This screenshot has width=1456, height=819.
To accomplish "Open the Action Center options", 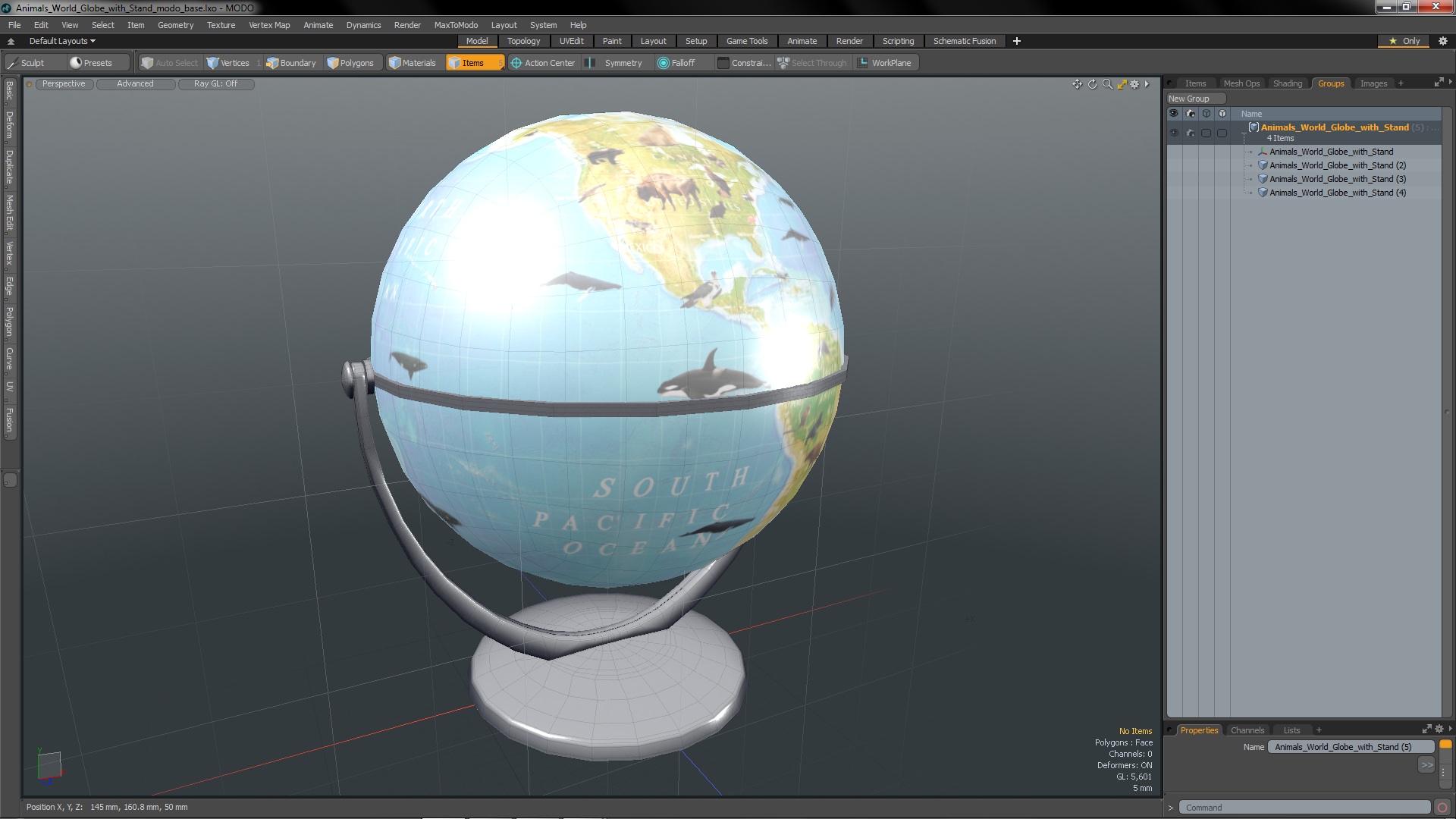I will (x=543, y=63).
